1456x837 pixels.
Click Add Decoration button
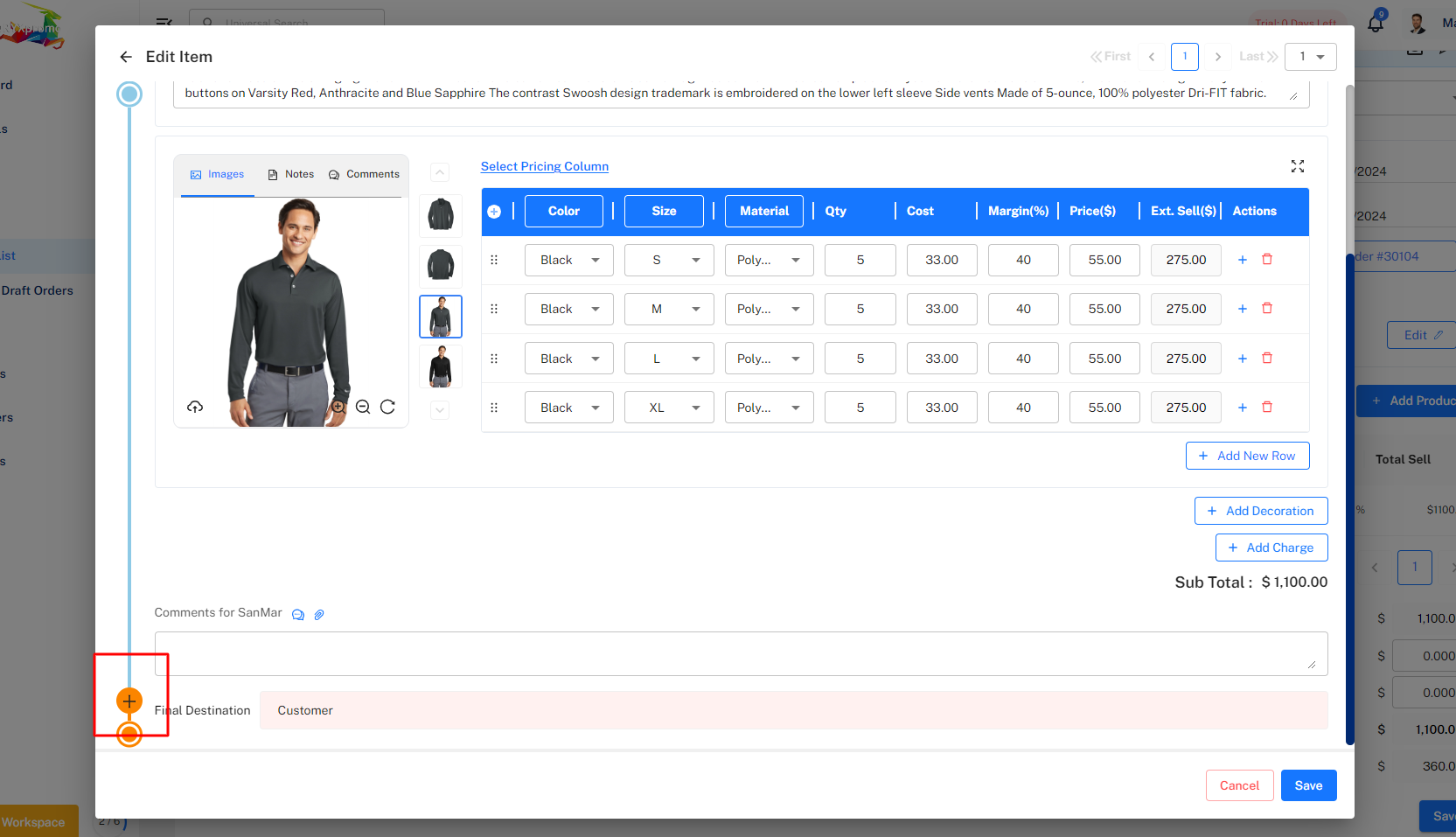tap(1261, 511)
